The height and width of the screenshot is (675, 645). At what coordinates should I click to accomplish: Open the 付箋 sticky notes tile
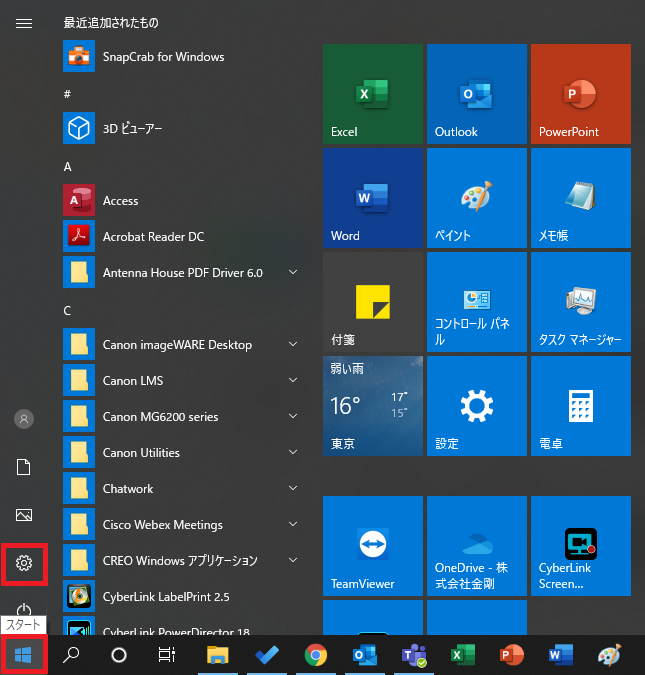coord(373,302)
